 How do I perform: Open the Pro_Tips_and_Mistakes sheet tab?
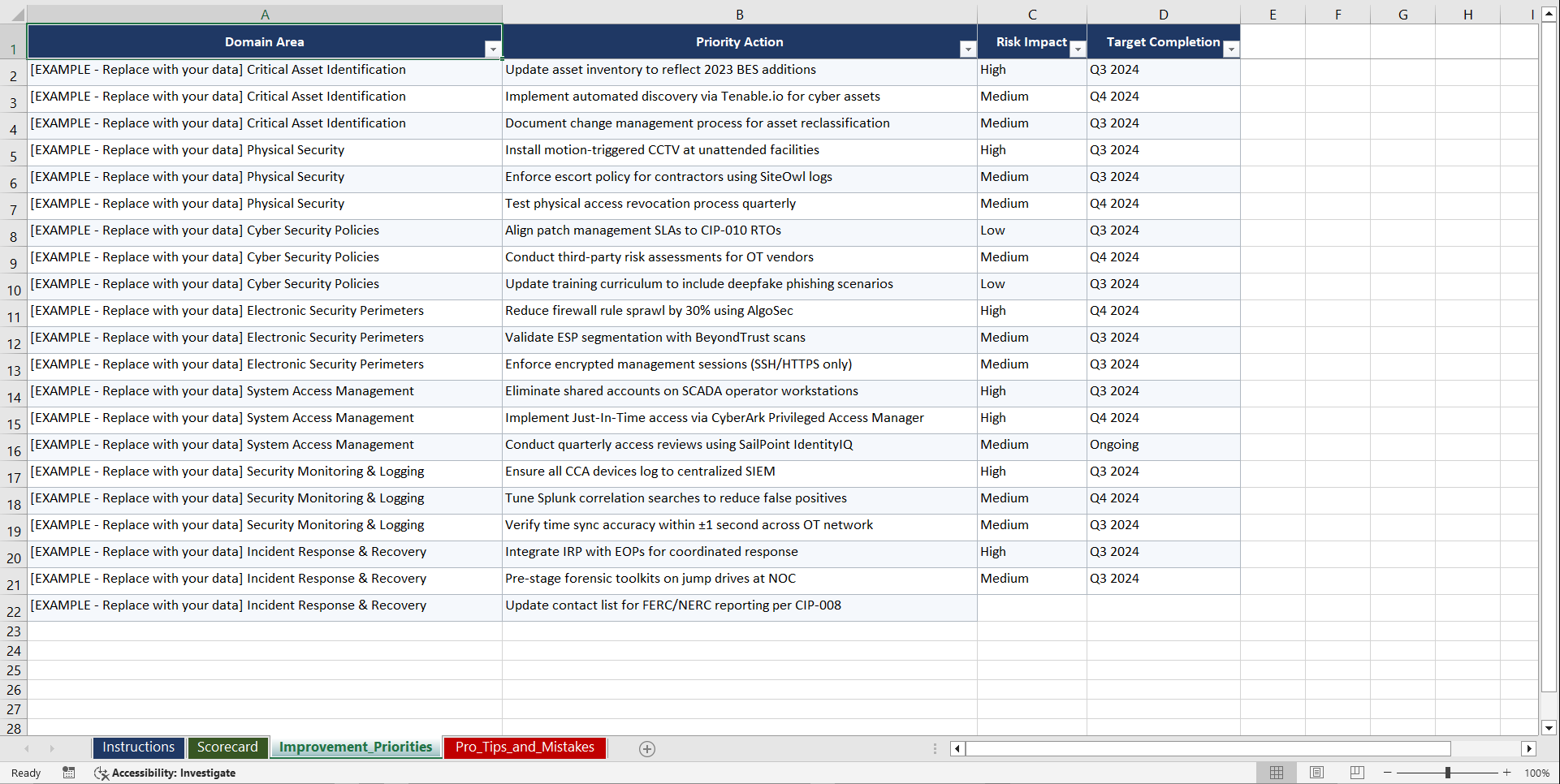525,747
